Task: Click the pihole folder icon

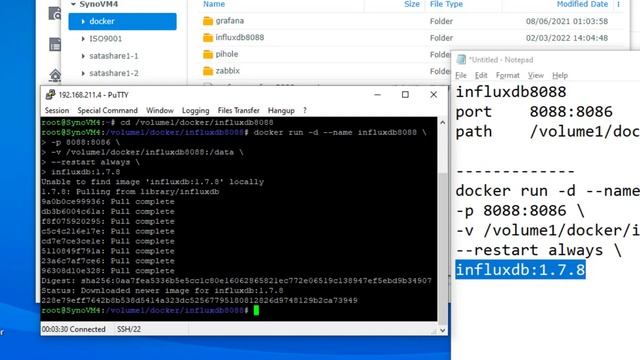Action: 208,54
